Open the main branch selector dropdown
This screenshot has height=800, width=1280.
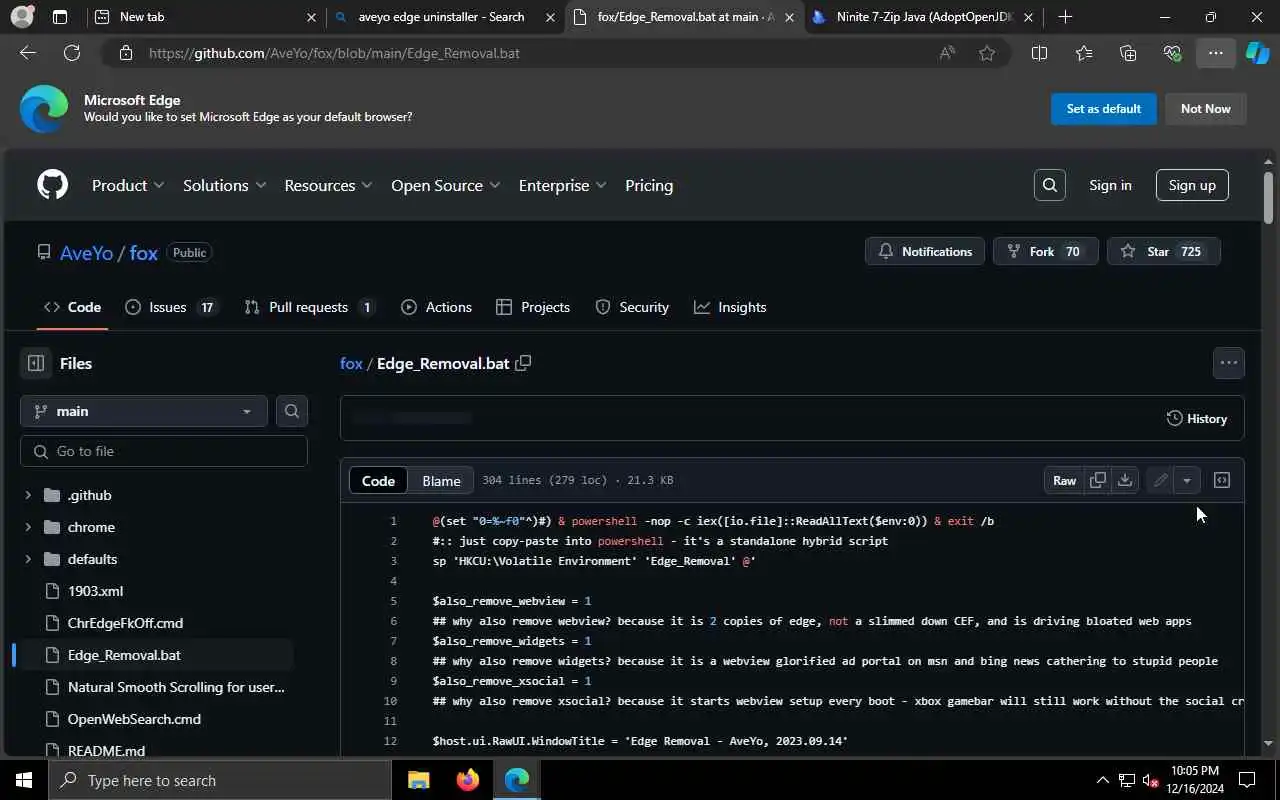(x=144, y=411)
